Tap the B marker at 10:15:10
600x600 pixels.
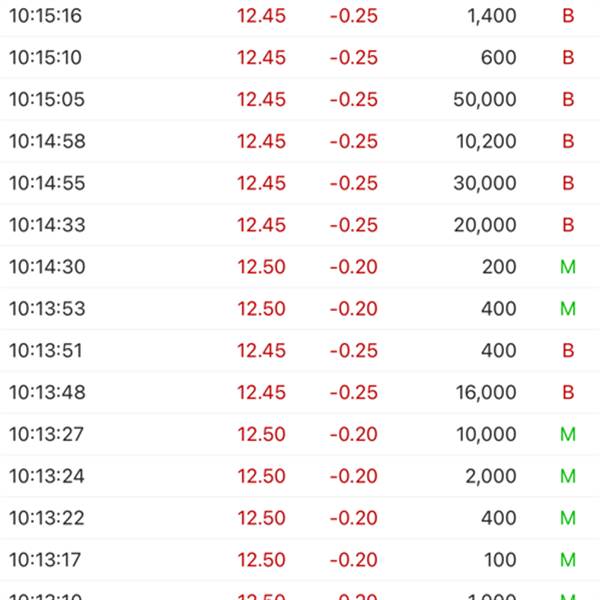point(568,58)
